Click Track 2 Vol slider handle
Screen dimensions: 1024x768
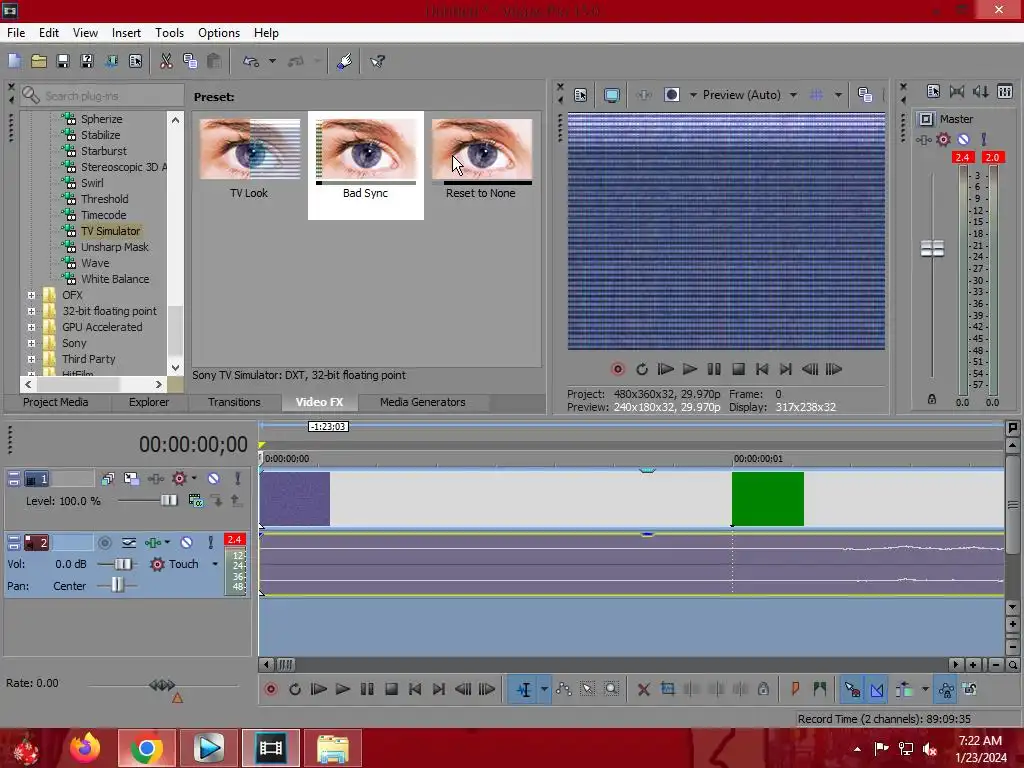click(x=123, y=564)
